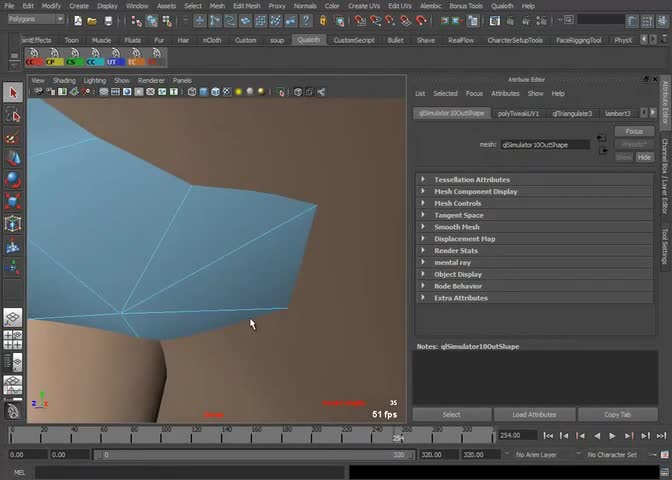Pick the Paint Selection tool
The height and width of the screenshot is (480, 672).
[x=13, y=137]
